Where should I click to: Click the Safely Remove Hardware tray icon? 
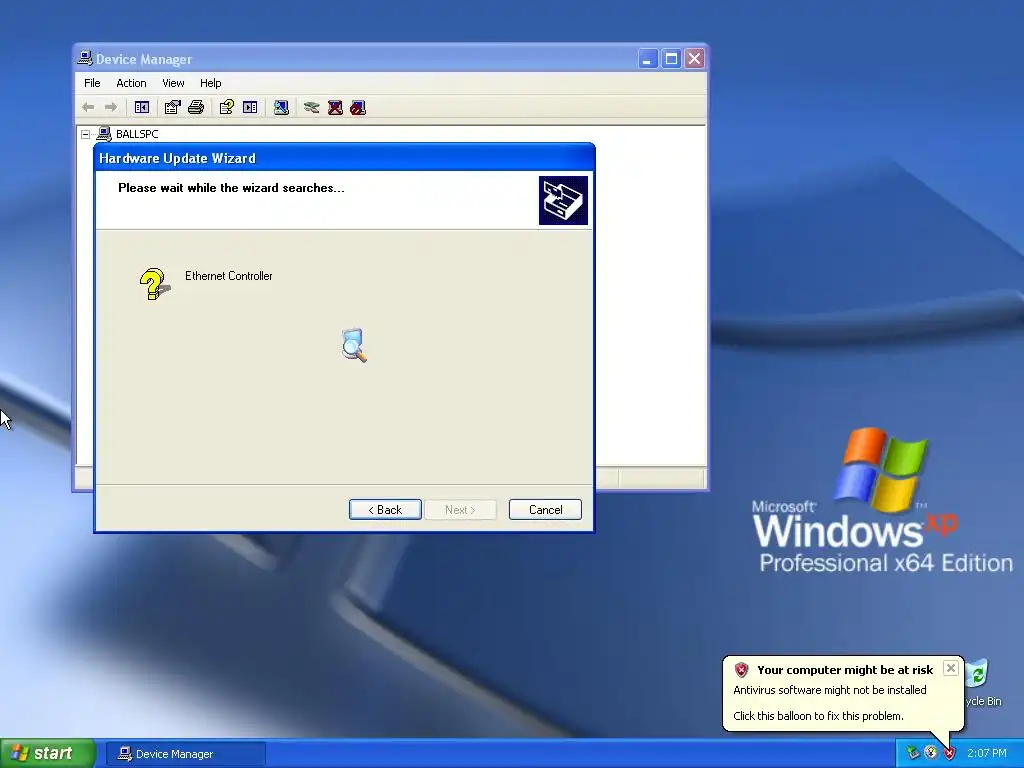coord(913,753)
